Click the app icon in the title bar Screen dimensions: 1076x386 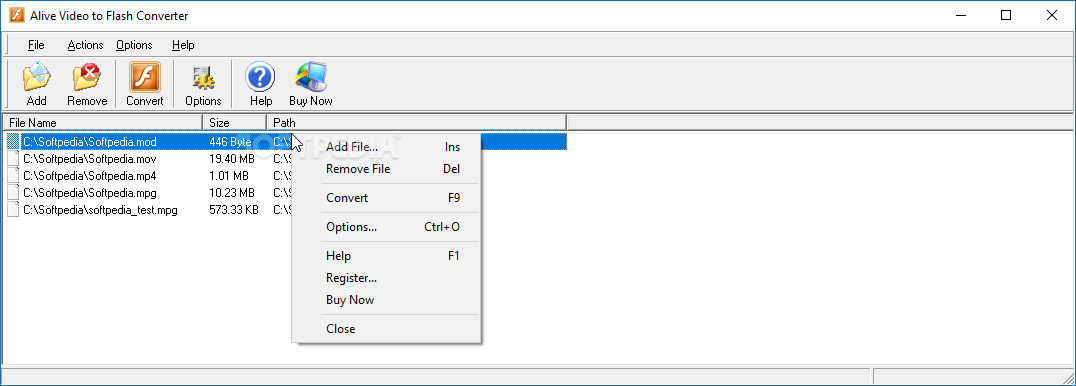(16, 15)
